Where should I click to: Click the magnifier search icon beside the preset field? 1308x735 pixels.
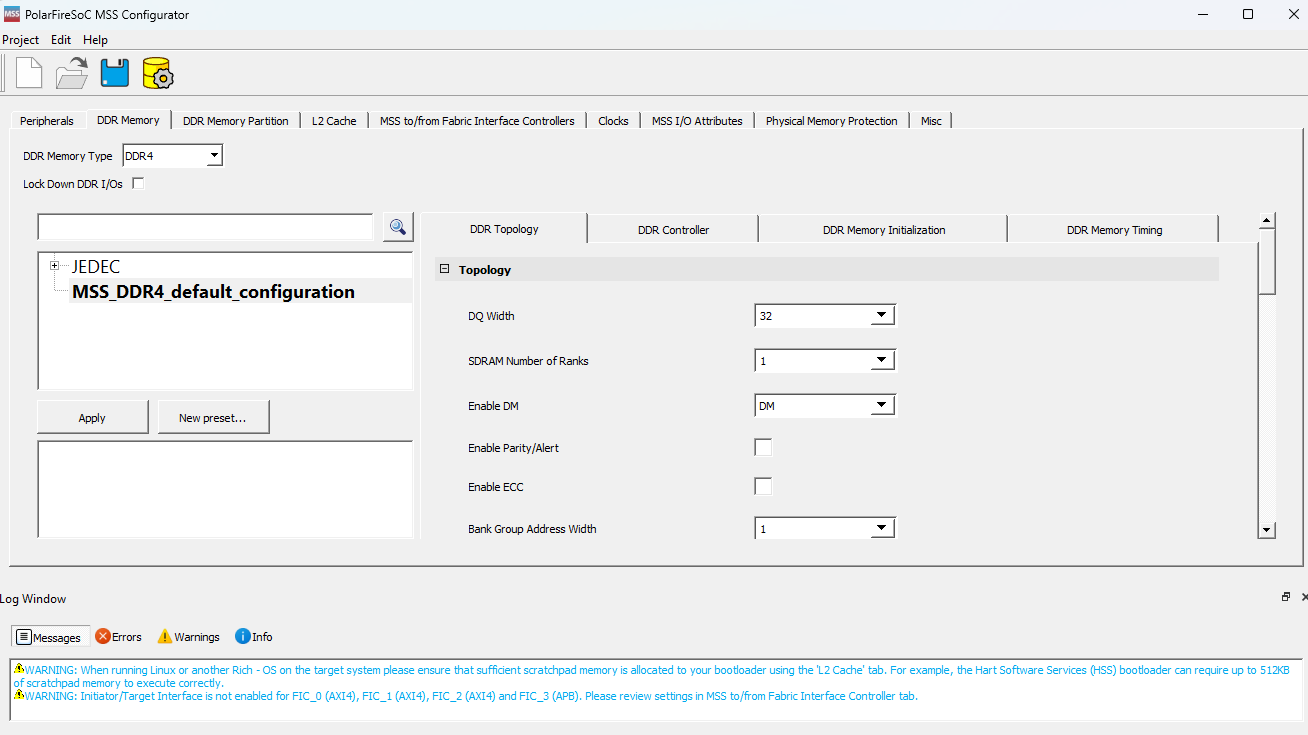click(398, 227)
